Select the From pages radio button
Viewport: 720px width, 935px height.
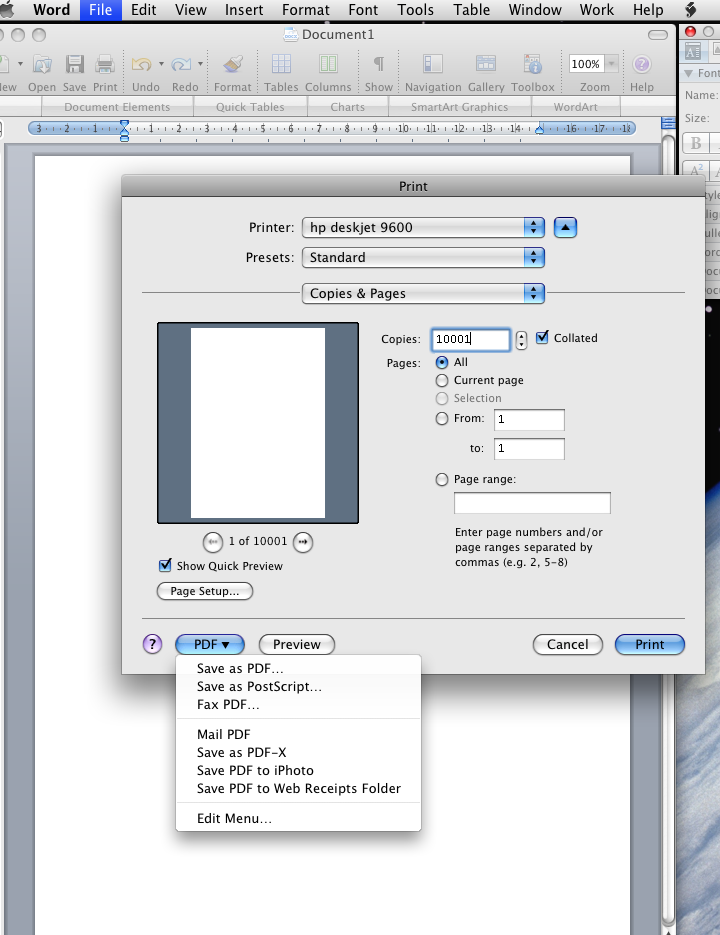coord(442,419)
